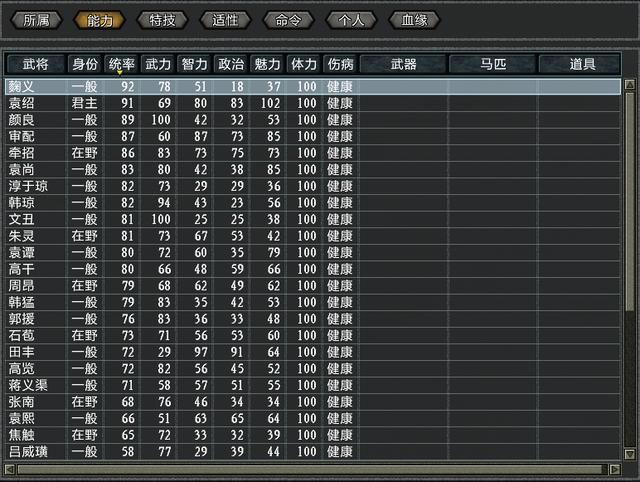Select the officer row 韩琼

(313, 203)
